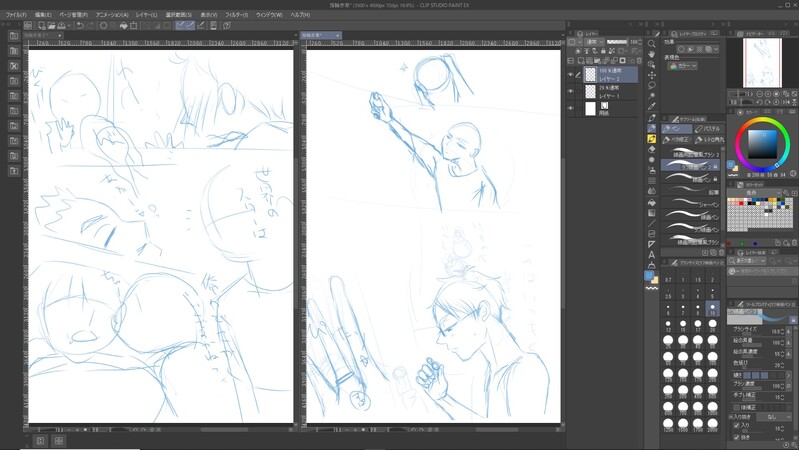The height and width of the screenshot is (450, 799).
Task: Select the Eyedropper tool
Action: pos(651,107)
